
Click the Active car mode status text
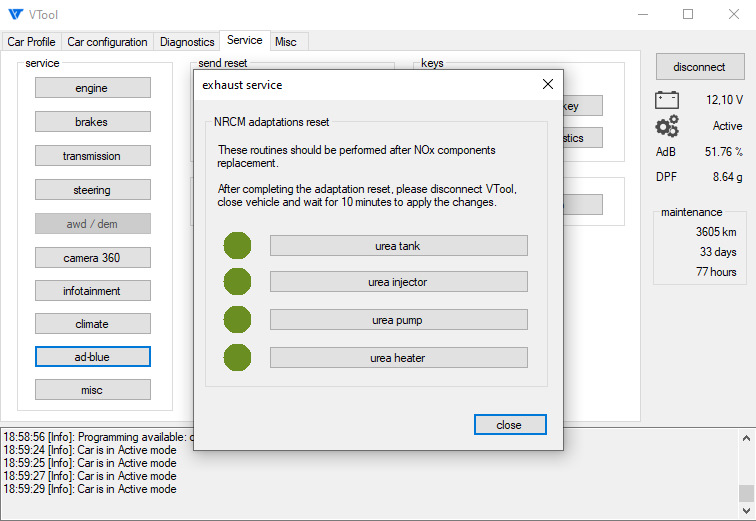(x=727, y=126)
